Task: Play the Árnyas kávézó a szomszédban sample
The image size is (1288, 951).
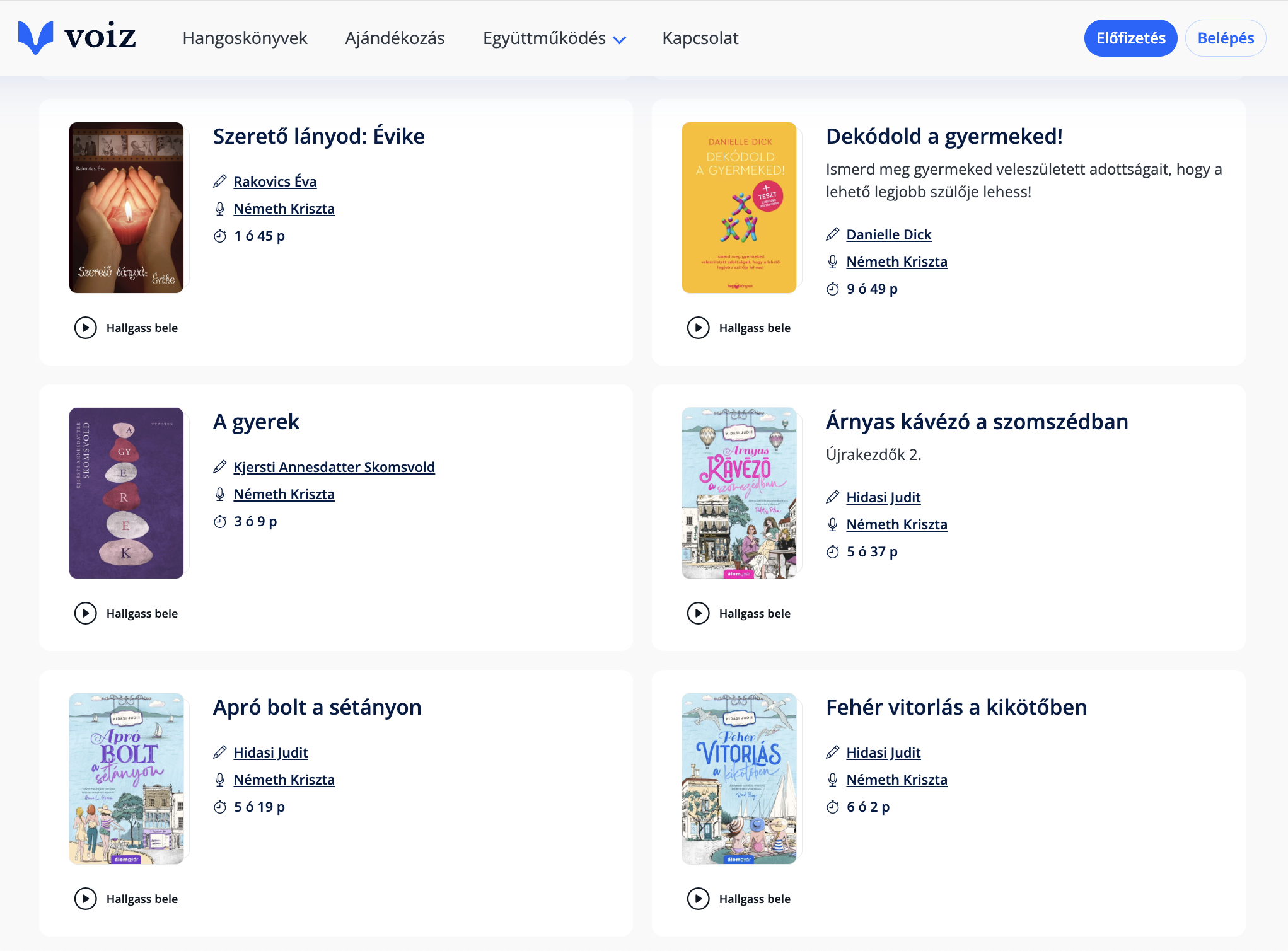Action: (699, 613)
